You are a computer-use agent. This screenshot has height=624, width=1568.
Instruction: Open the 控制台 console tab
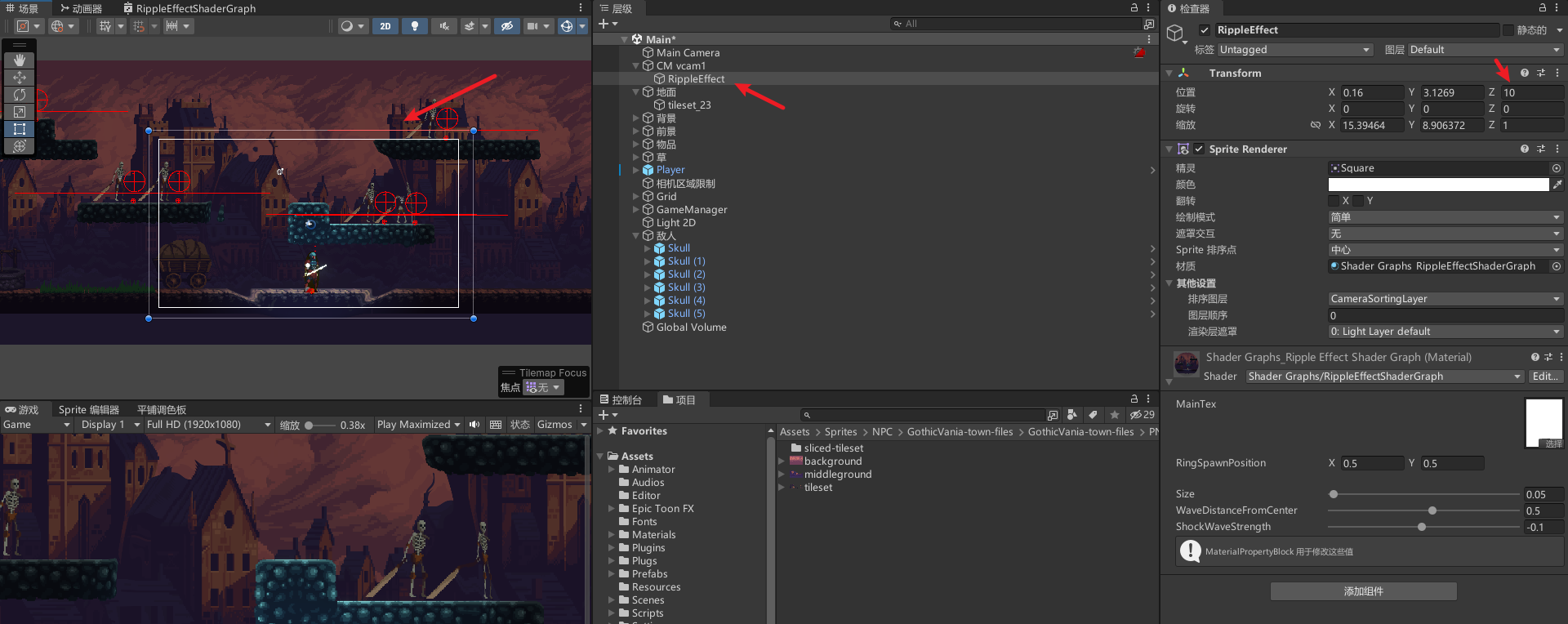pos(621,400)
